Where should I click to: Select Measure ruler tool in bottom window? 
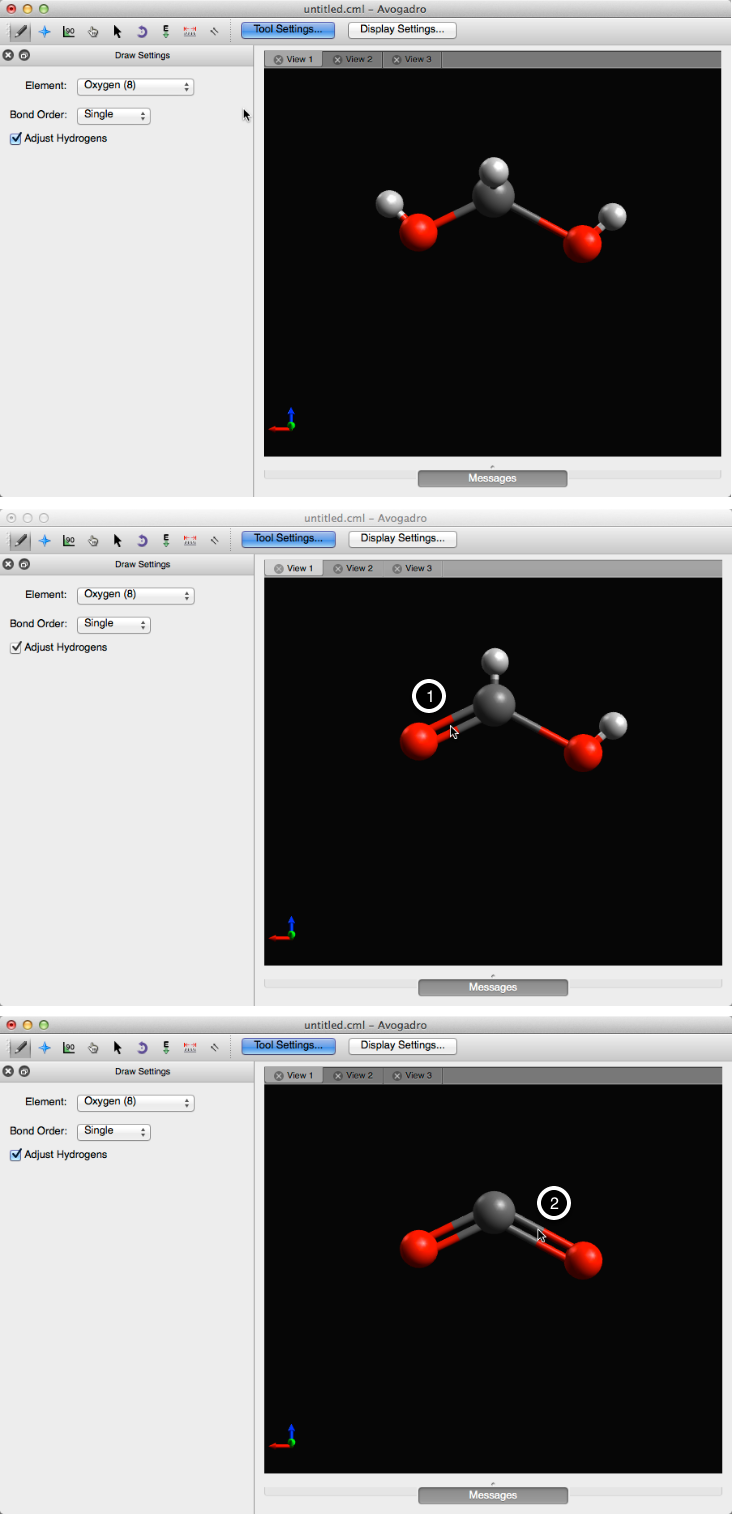tap(190, 1048)
